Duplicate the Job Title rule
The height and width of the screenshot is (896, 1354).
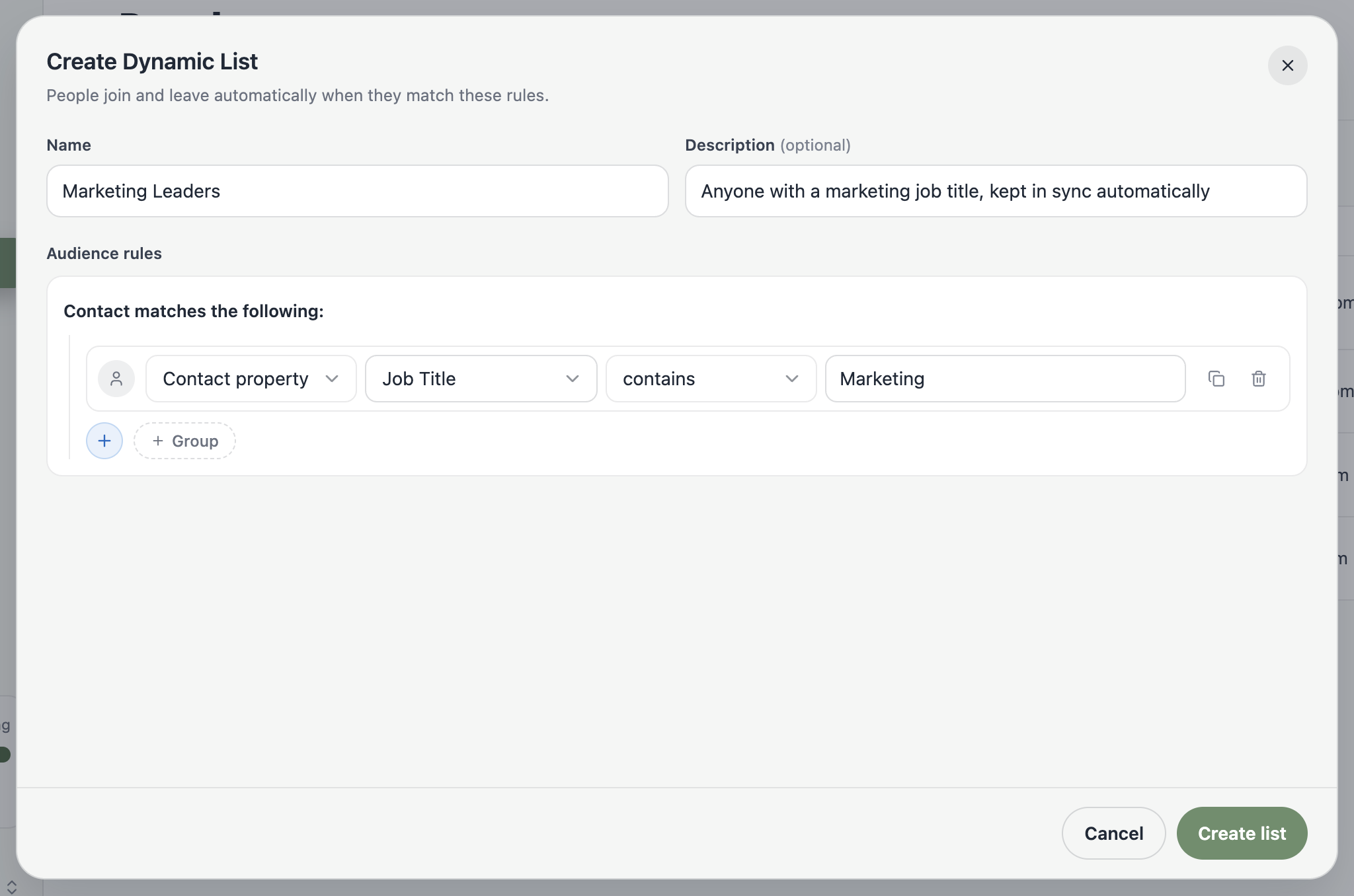point(1216,379)
